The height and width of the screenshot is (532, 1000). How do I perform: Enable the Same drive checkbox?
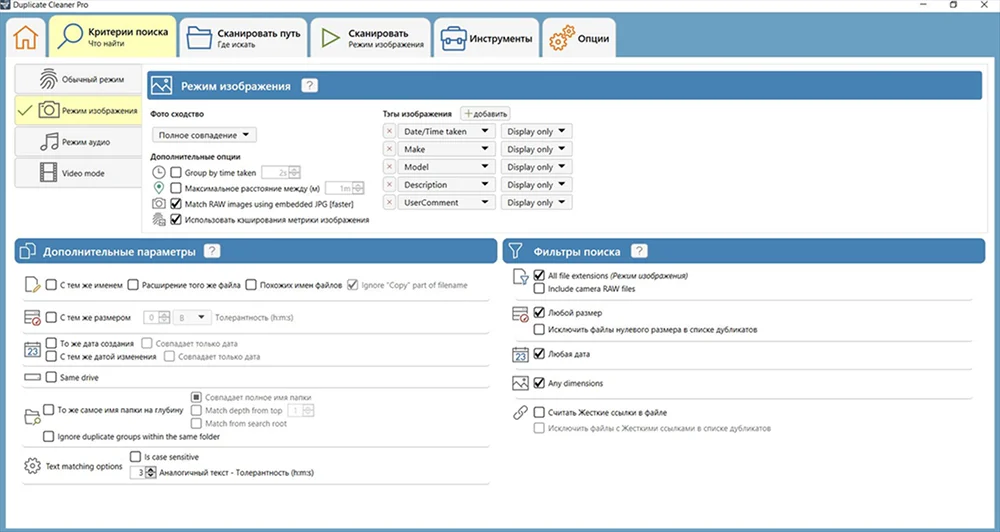coord(50,377)
